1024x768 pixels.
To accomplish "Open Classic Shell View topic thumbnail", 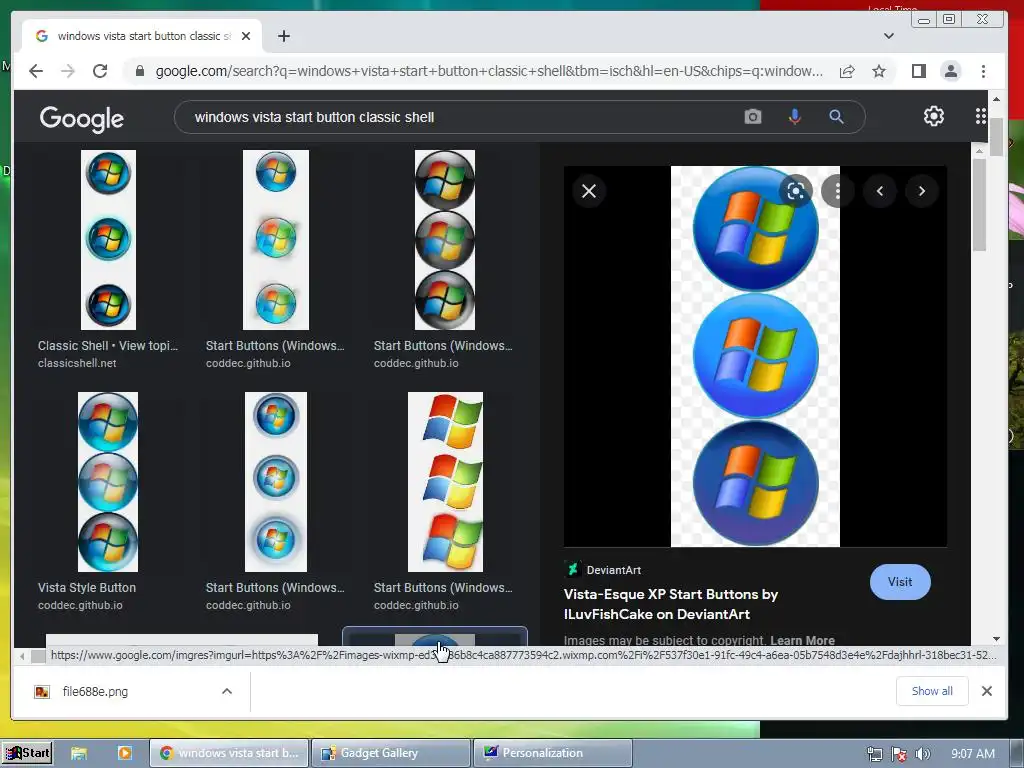I will pos(108,240).
